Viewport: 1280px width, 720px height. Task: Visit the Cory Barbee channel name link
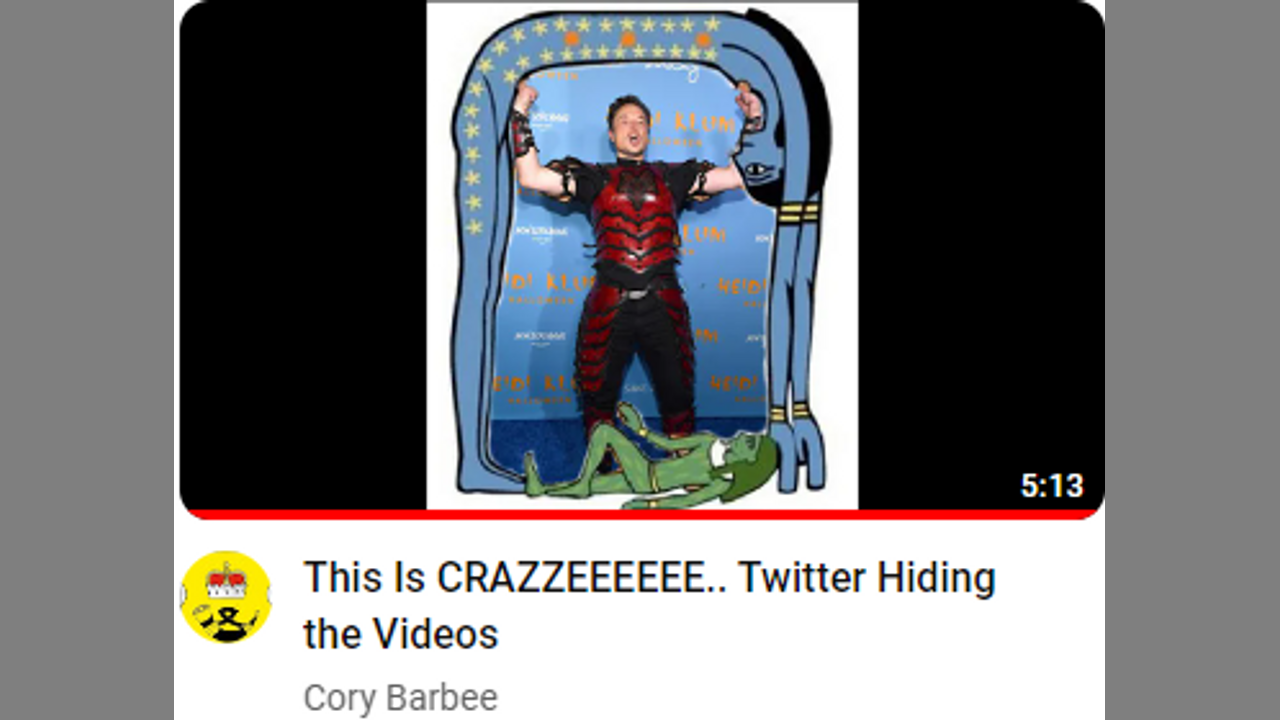[400, 697]
